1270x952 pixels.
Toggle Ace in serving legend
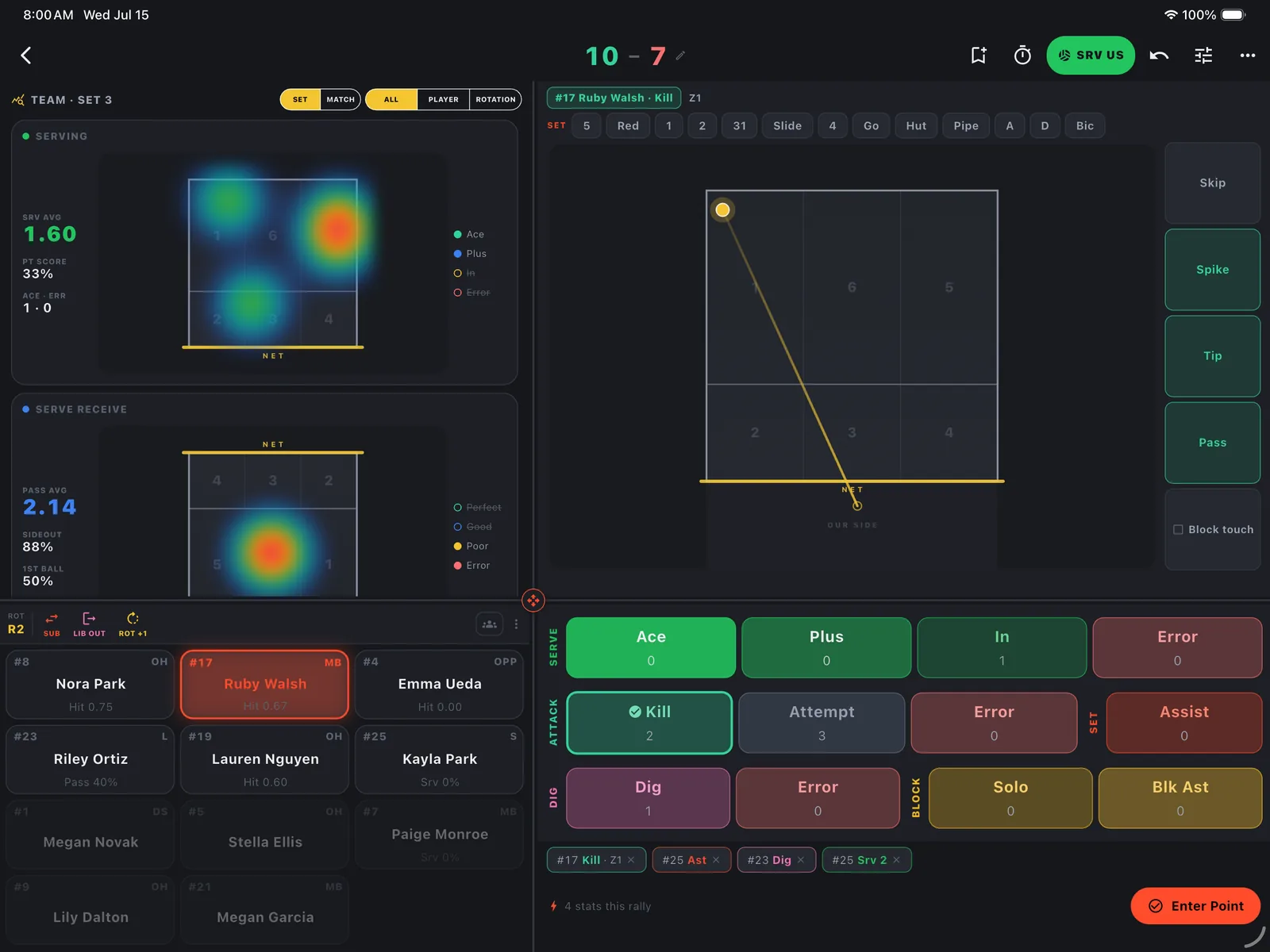coord(468,234)
